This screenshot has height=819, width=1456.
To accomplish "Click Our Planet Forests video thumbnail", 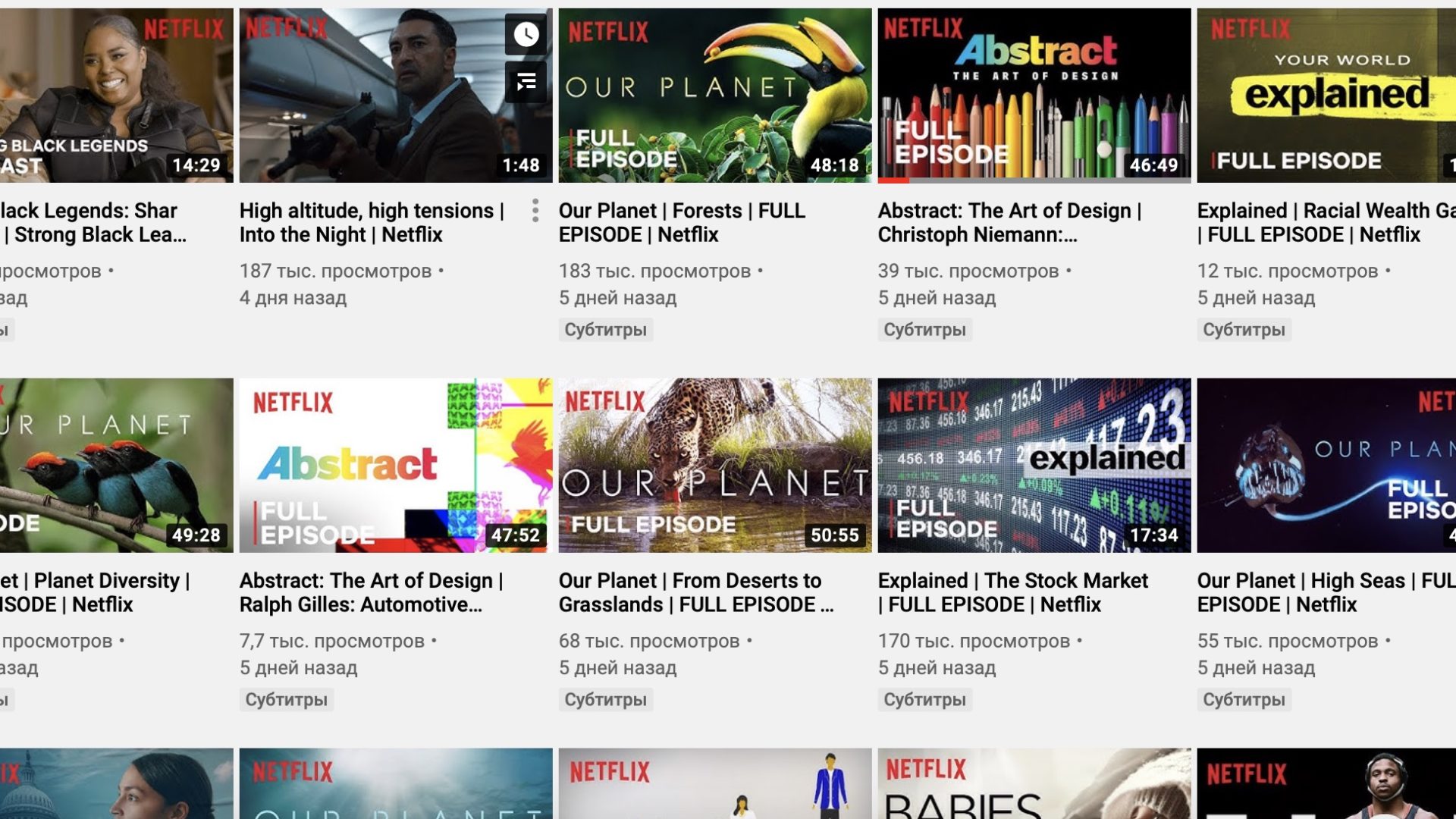I will [714, 95].
